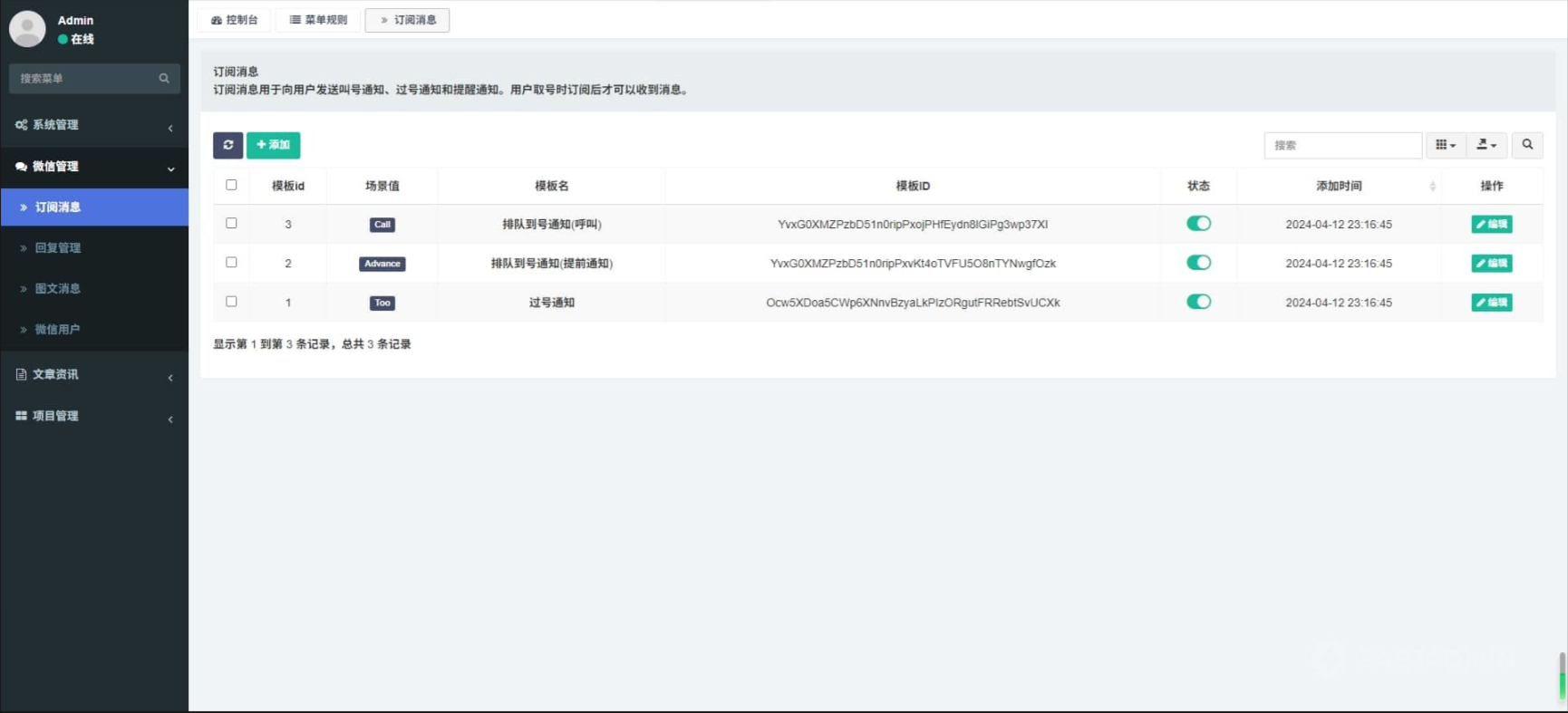1568x713 pixels.
Task: Tick the select-all checkbox in table header
Action: pos(231,185)
